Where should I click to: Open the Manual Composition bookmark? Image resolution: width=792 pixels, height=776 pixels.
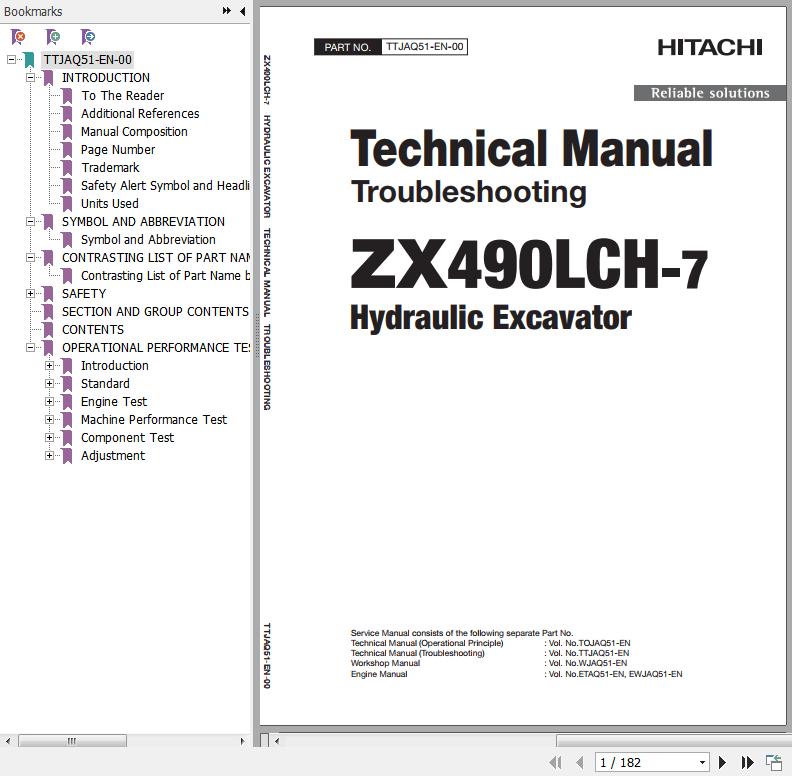click(x=134, y=132)
